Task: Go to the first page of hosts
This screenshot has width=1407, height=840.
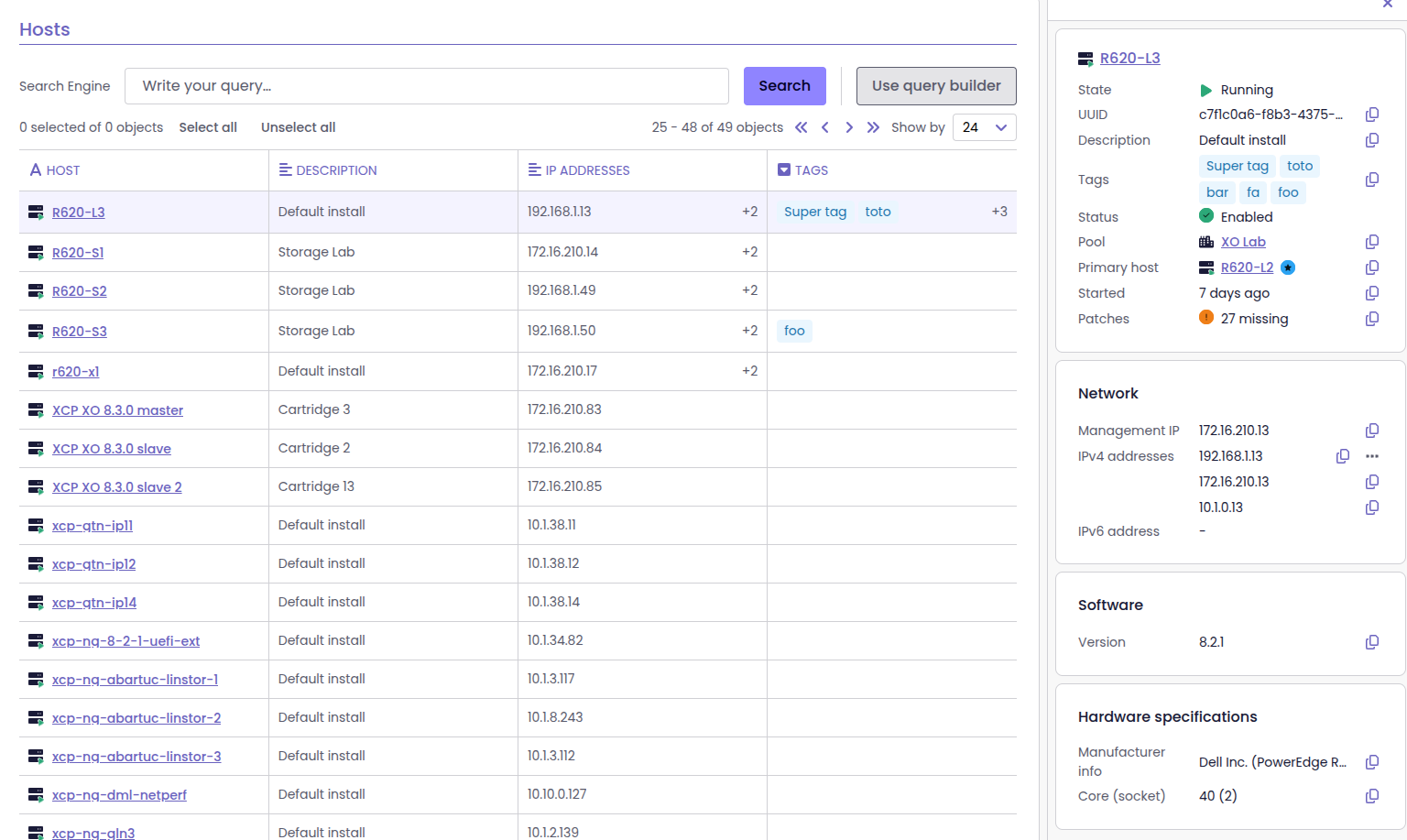Action: point(802,127)
